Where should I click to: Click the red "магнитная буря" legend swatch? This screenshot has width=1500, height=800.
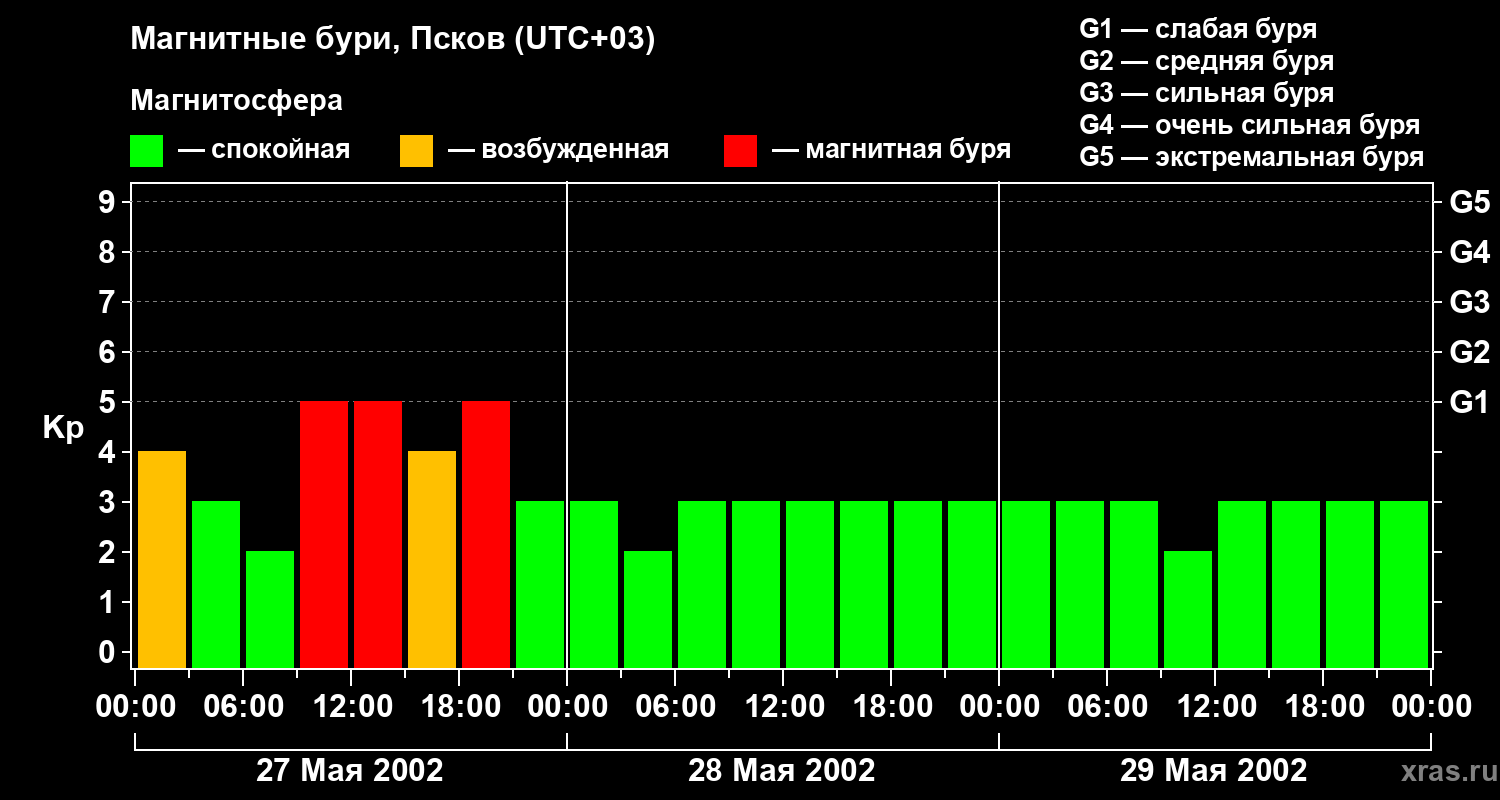click(740, 151)
